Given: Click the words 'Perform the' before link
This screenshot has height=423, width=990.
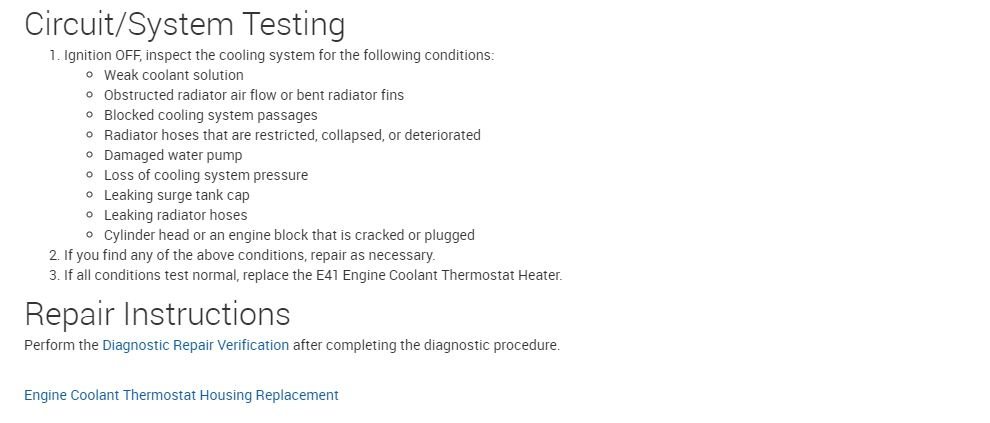Looking at the screenshot, I should point(61,345).
